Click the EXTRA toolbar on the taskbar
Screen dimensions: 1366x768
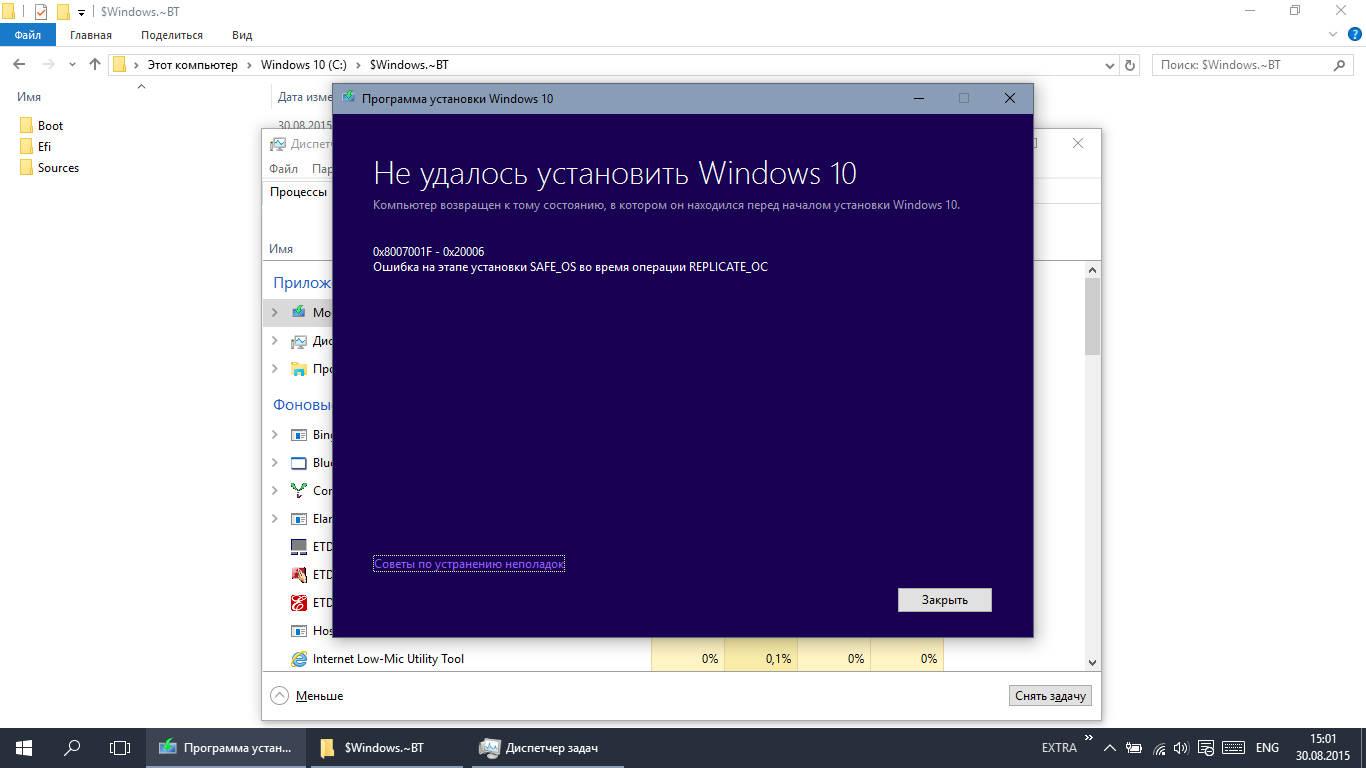click(1059, 747)
